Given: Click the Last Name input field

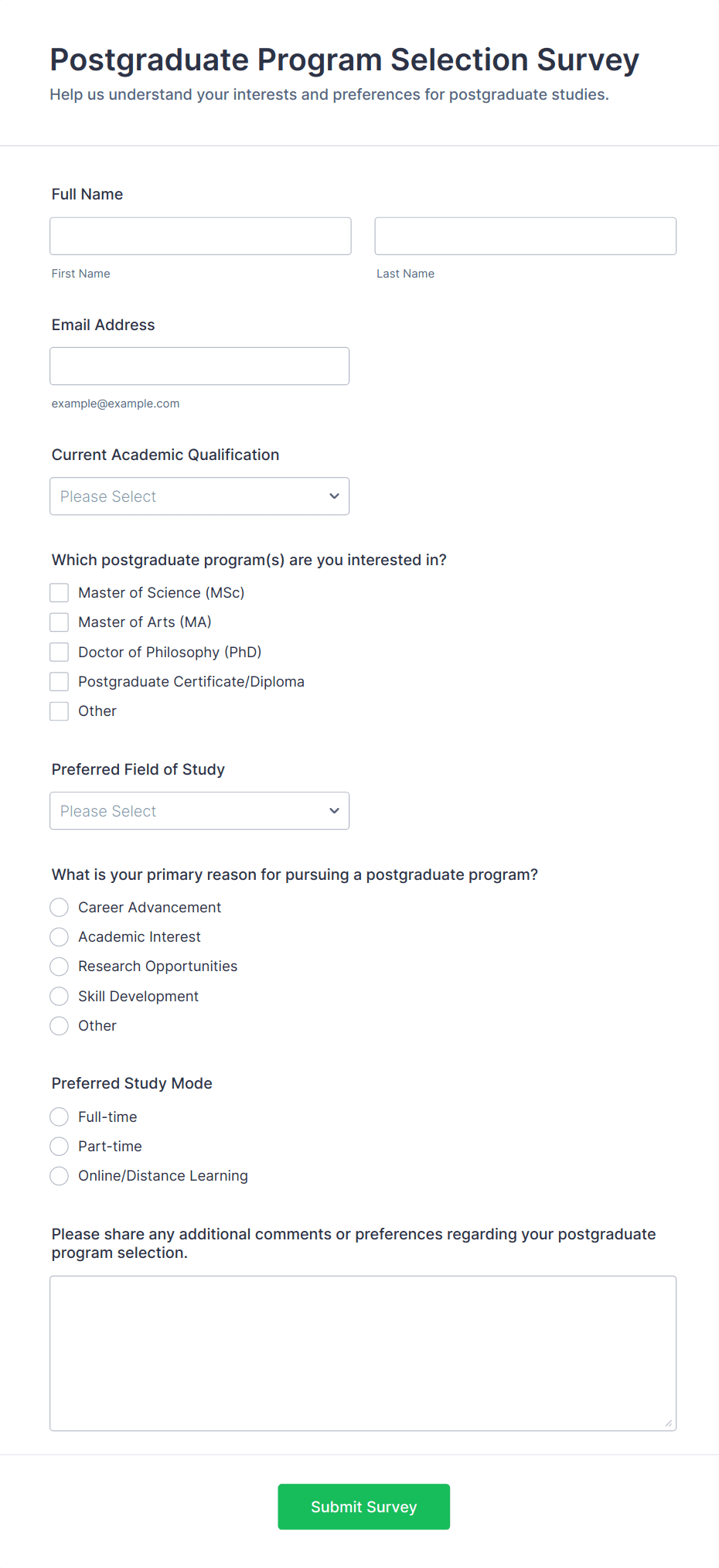Looking at the screenshot, I should [525, 236].
